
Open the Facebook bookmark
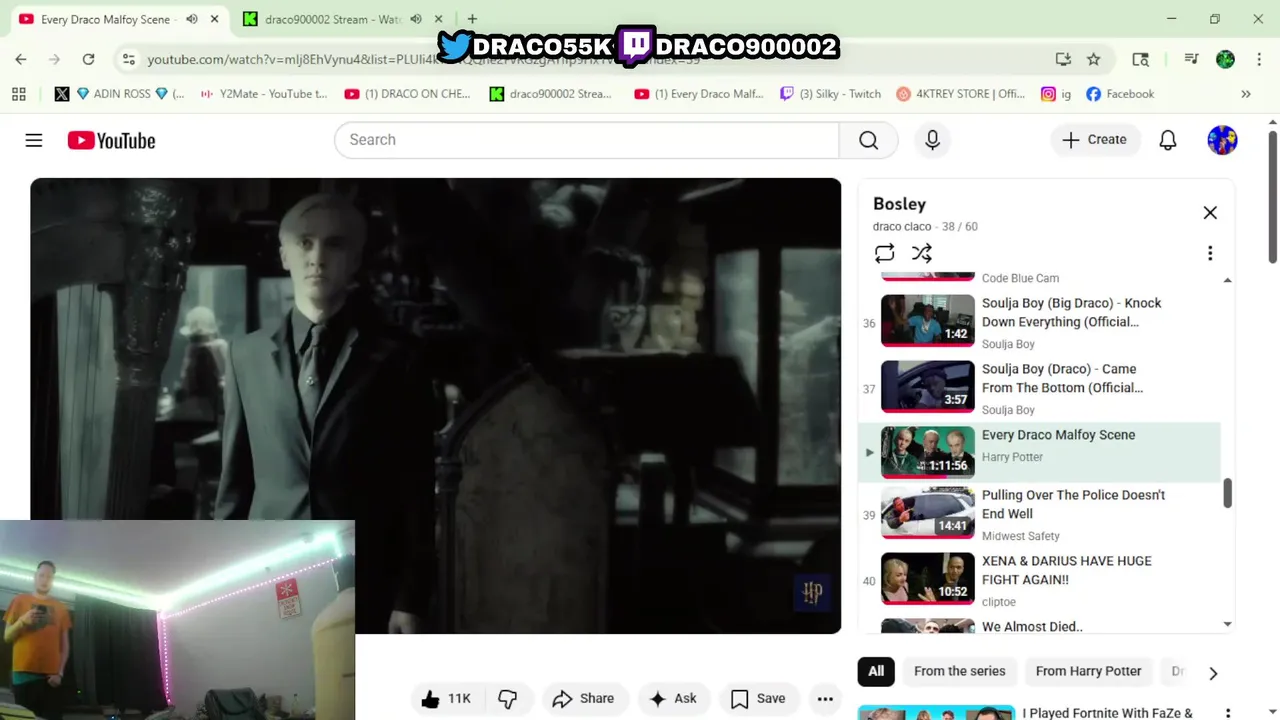[1120, 94]
